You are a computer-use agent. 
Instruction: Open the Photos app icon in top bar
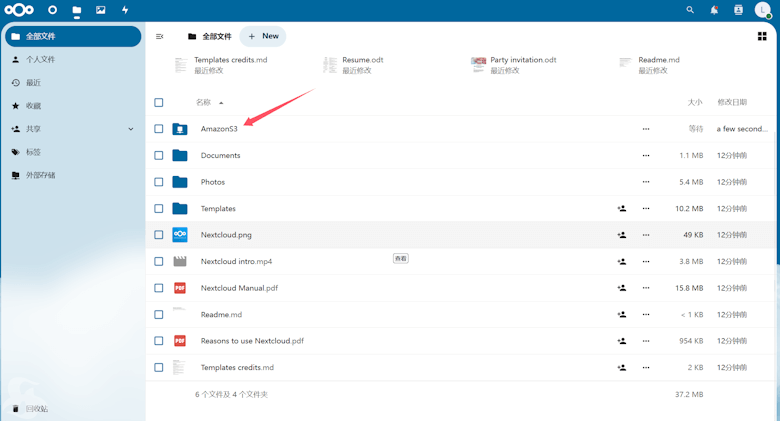click(x=100, y=10)
